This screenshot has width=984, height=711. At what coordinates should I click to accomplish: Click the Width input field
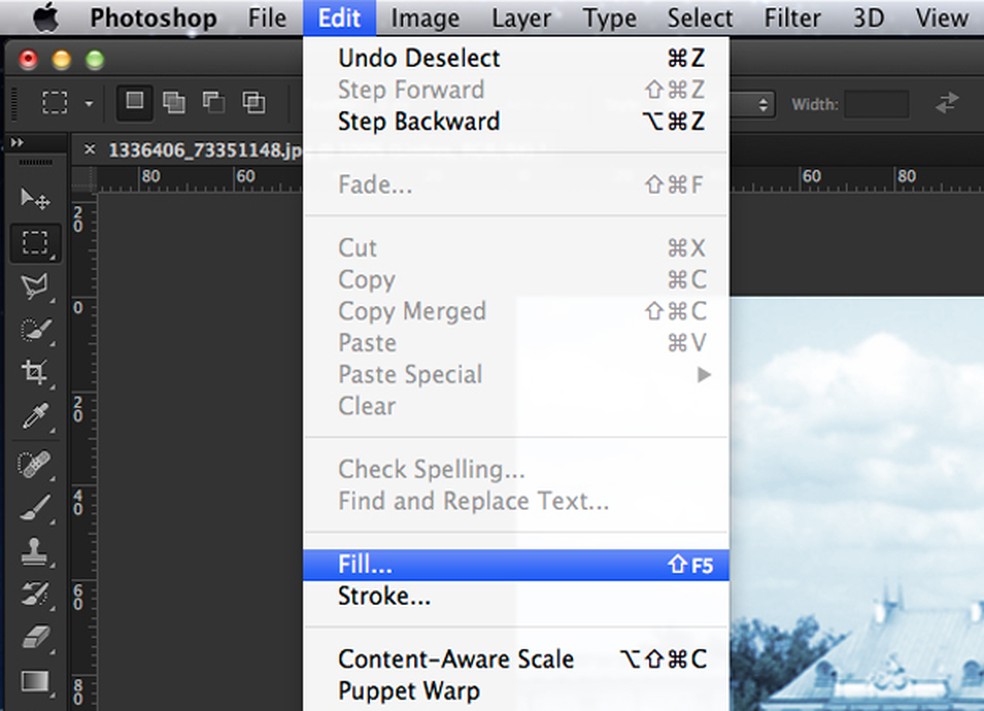pyautogui.click(x=876, y=104)
